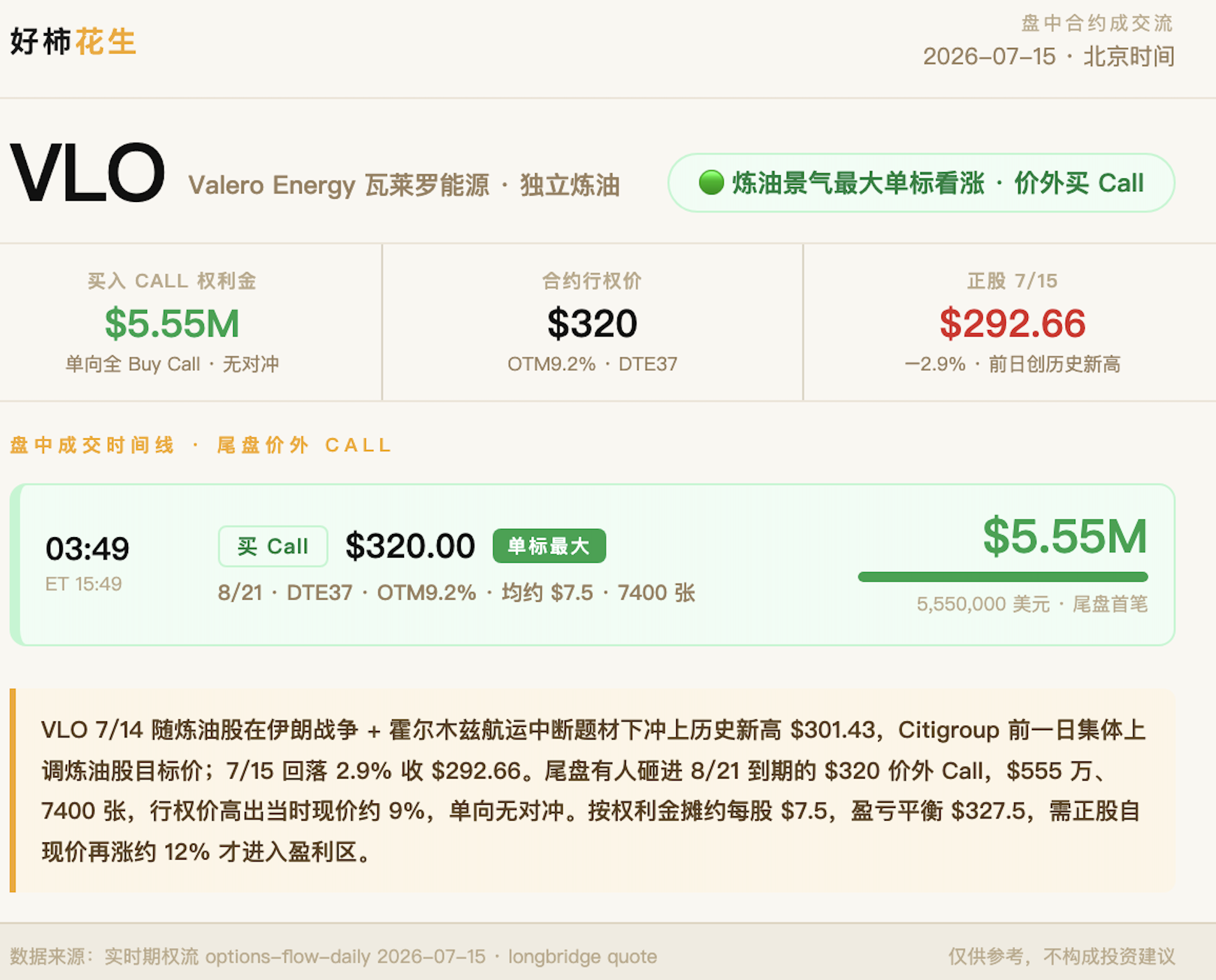Click the 买 Call tag
This screenshot has width=1216, height=980.
coord(273,546)
